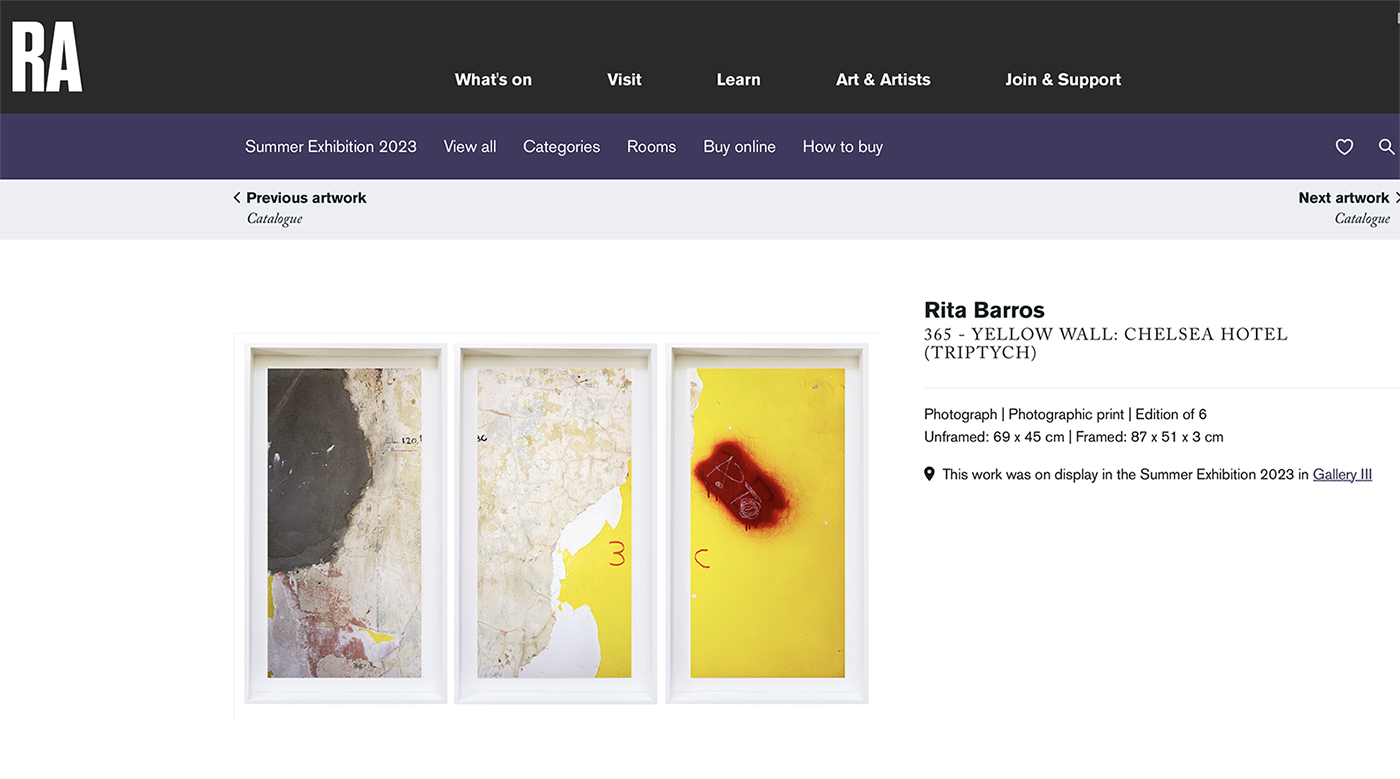Image resolution: width=1400 pixels, height=779 pixels.
Task: Click 'Catalogue' under Next artwork
Action: coord(1362,219)
